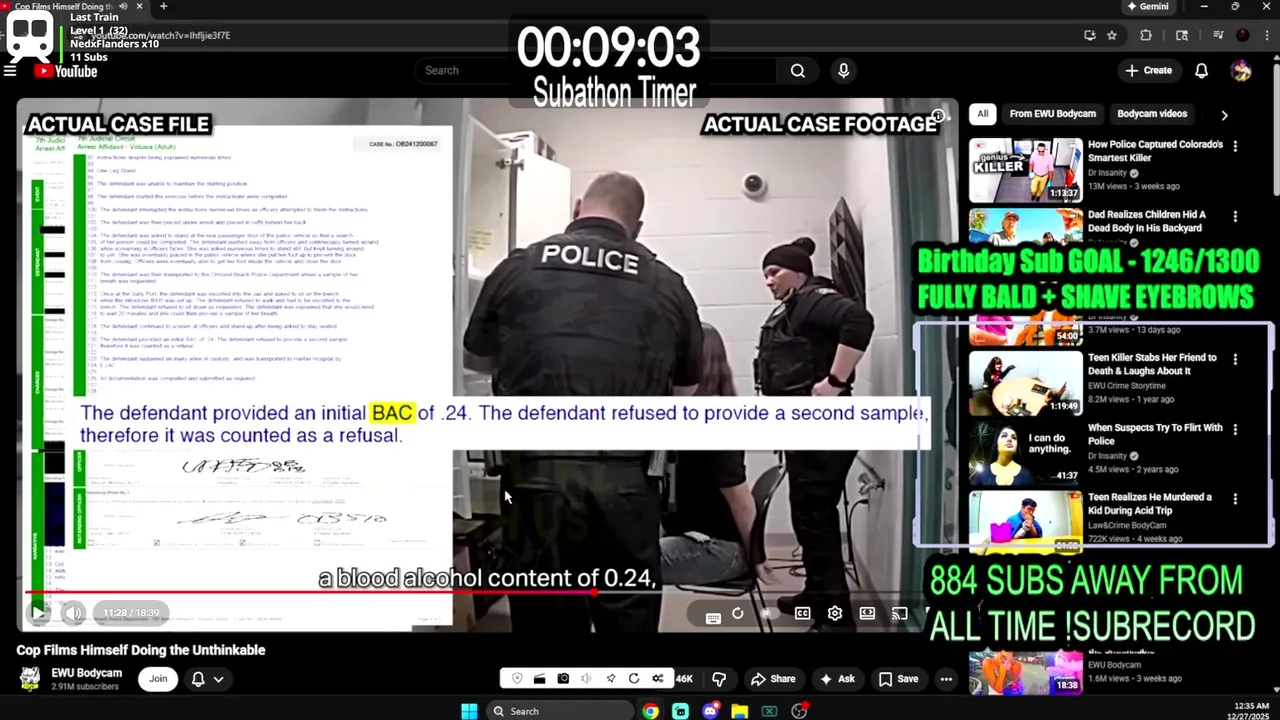Mute the video with the speaker icon
The width and height of the screenshot is (1280, 720).
(73, 613)
